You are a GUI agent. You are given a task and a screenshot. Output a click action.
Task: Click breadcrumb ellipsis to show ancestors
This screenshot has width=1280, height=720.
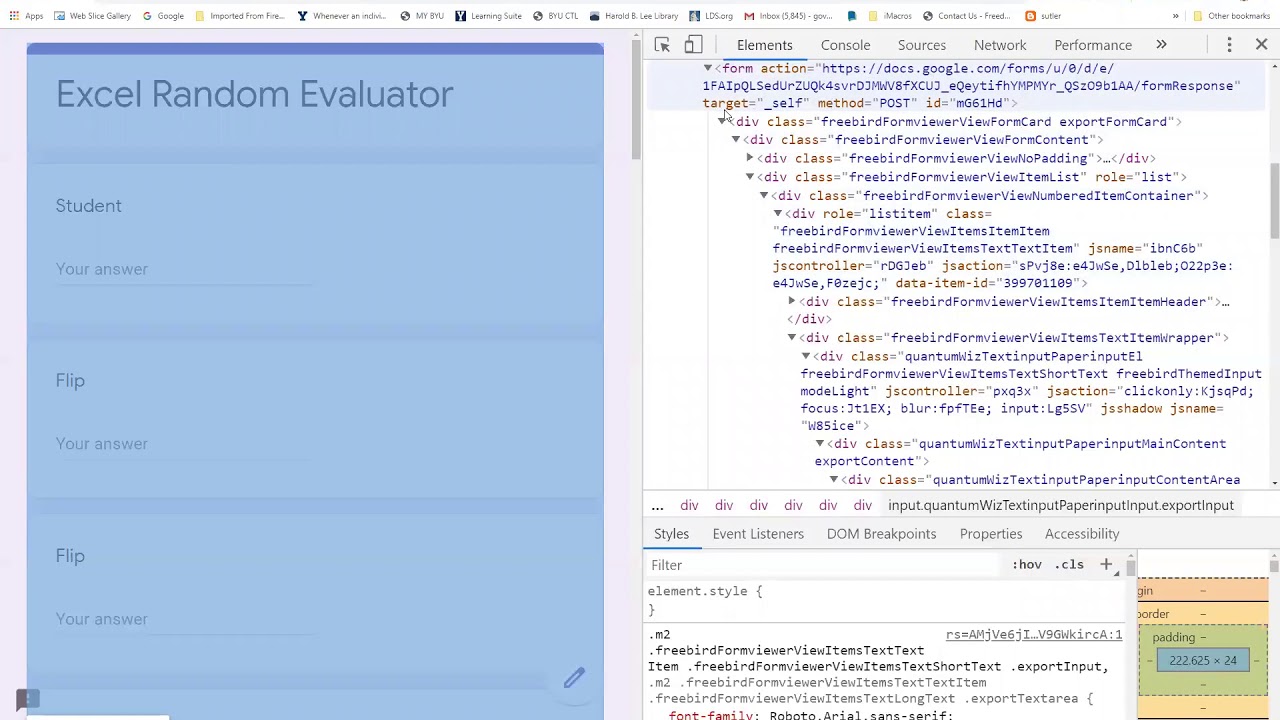click(x=657, y=505)
